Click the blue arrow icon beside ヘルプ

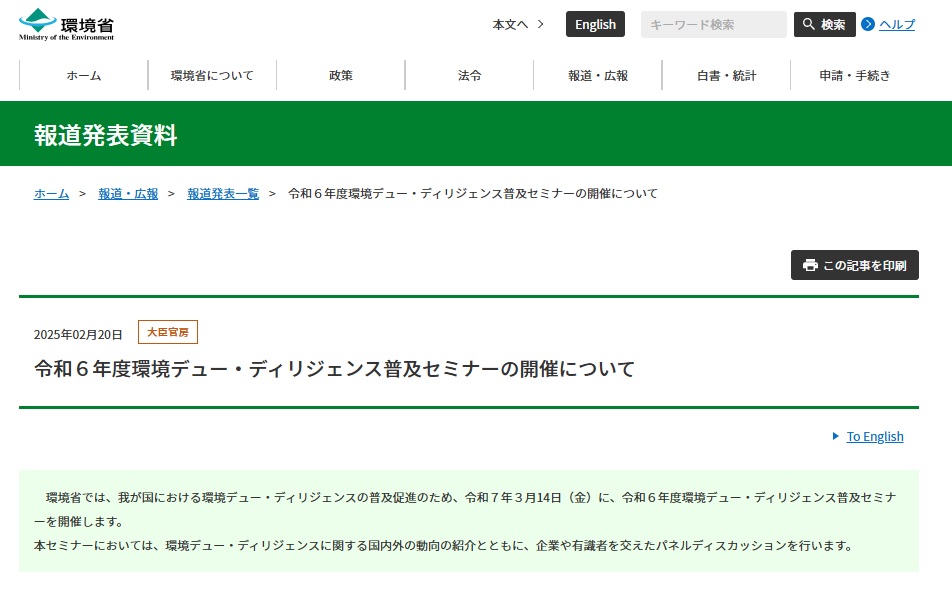tap(868, 24)
